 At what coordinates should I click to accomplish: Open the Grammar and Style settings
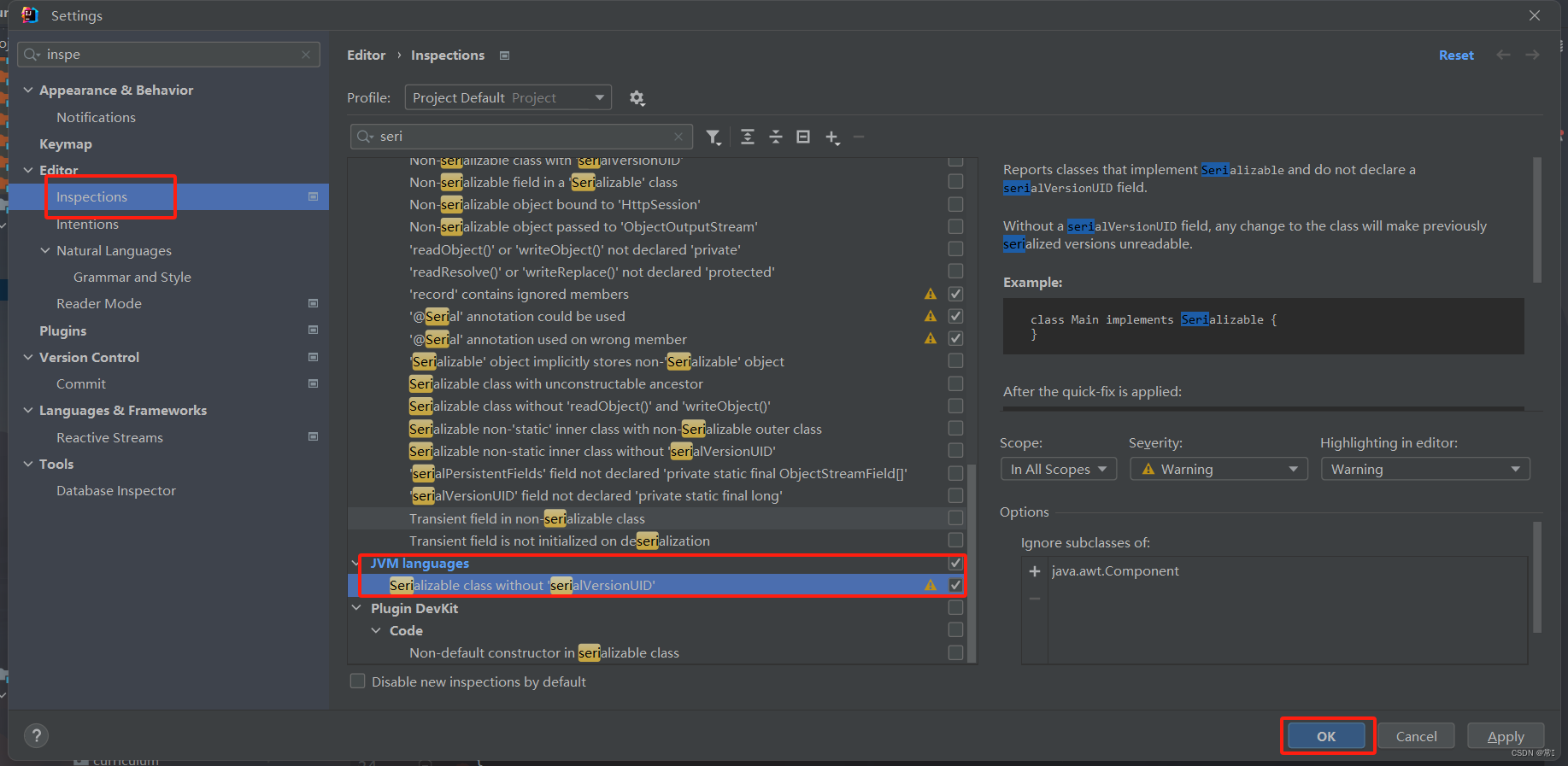point(132,277)
